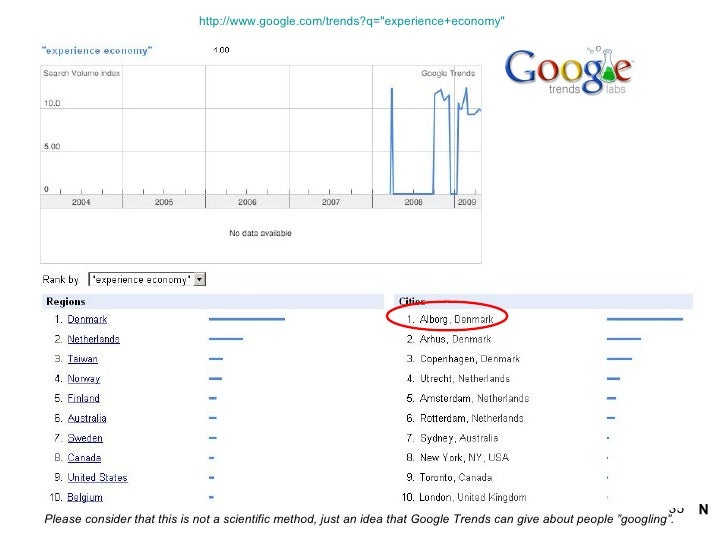Click the Google Trends Labs logo
The image size is (728, 546).
pyautogui.click(x=568, y=71)
